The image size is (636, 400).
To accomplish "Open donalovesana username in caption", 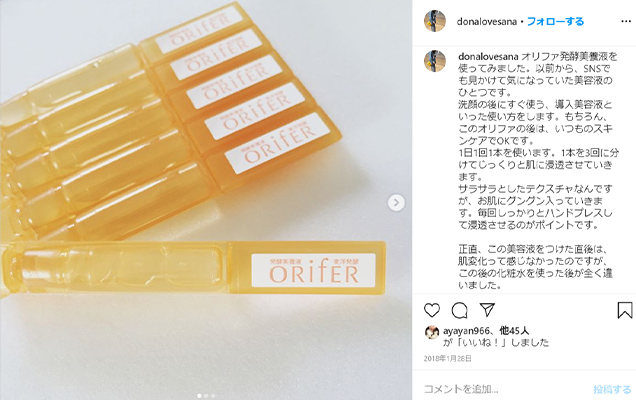I will click(x=488, y=56).
